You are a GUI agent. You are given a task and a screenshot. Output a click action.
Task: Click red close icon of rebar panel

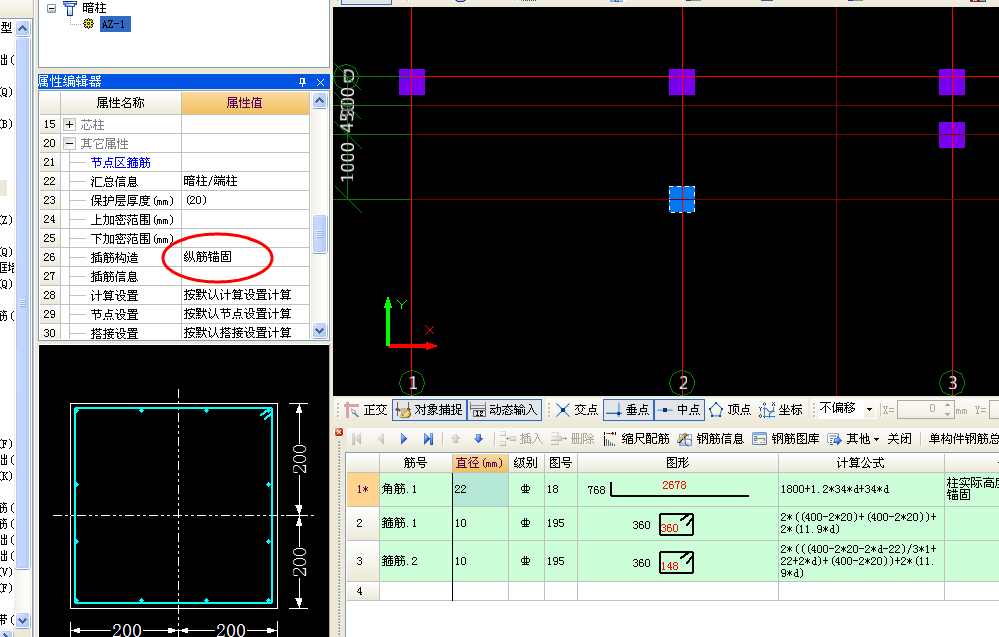point(339,433)
